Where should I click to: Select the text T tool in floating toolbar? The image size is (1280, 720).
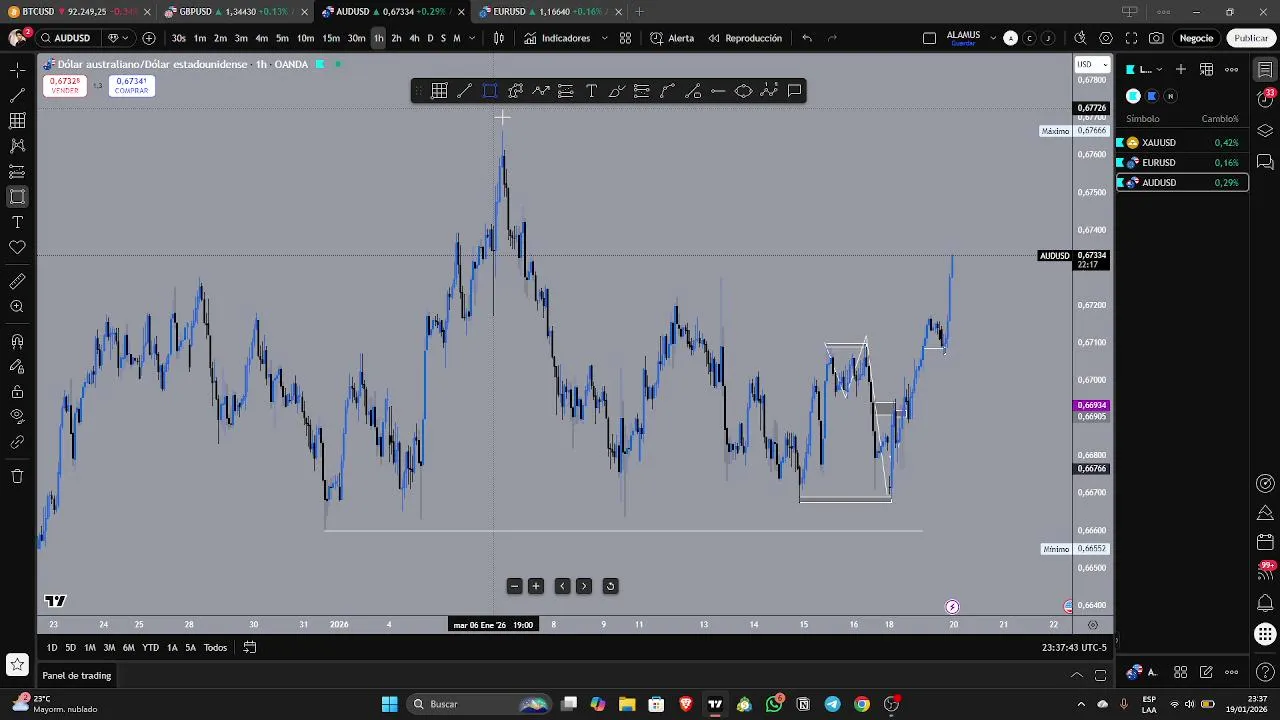591,91
